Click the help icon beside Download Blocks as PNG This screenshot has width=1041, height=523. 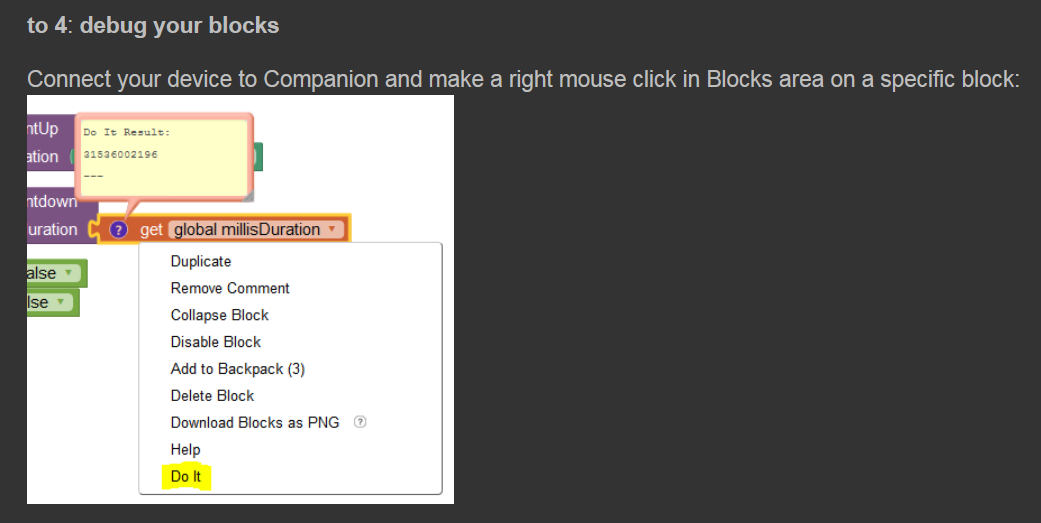click(360, 422)
